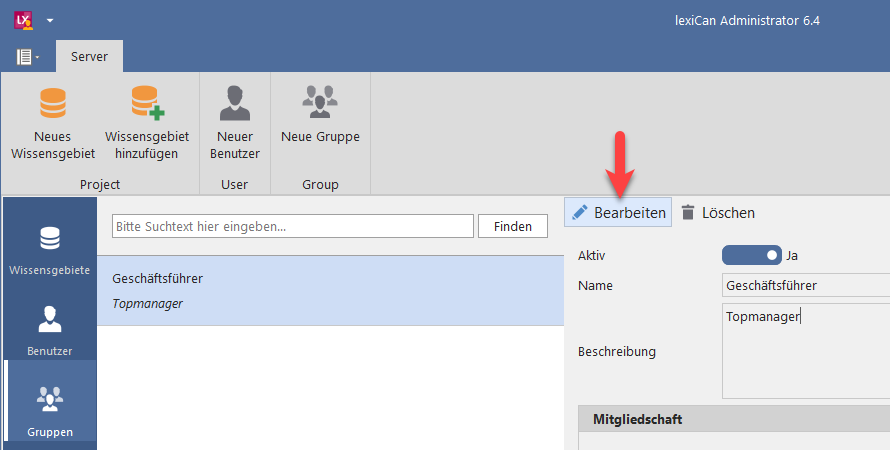Click the Wissensgebiet hinzufügen icon
The image size is (890, 450).
(146, 105)
